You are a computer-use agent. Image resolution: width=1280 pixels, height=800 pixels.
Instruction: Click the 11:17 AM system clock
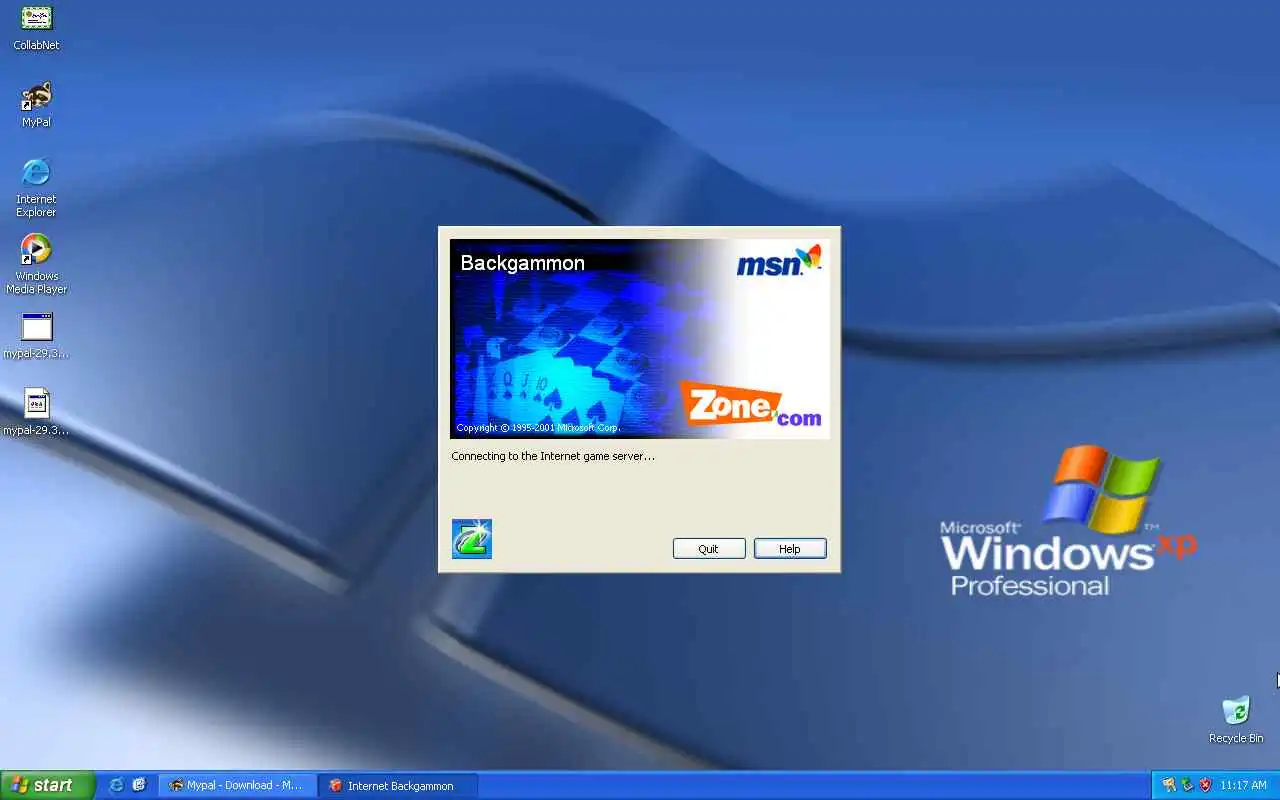(x=1243, y=785)
